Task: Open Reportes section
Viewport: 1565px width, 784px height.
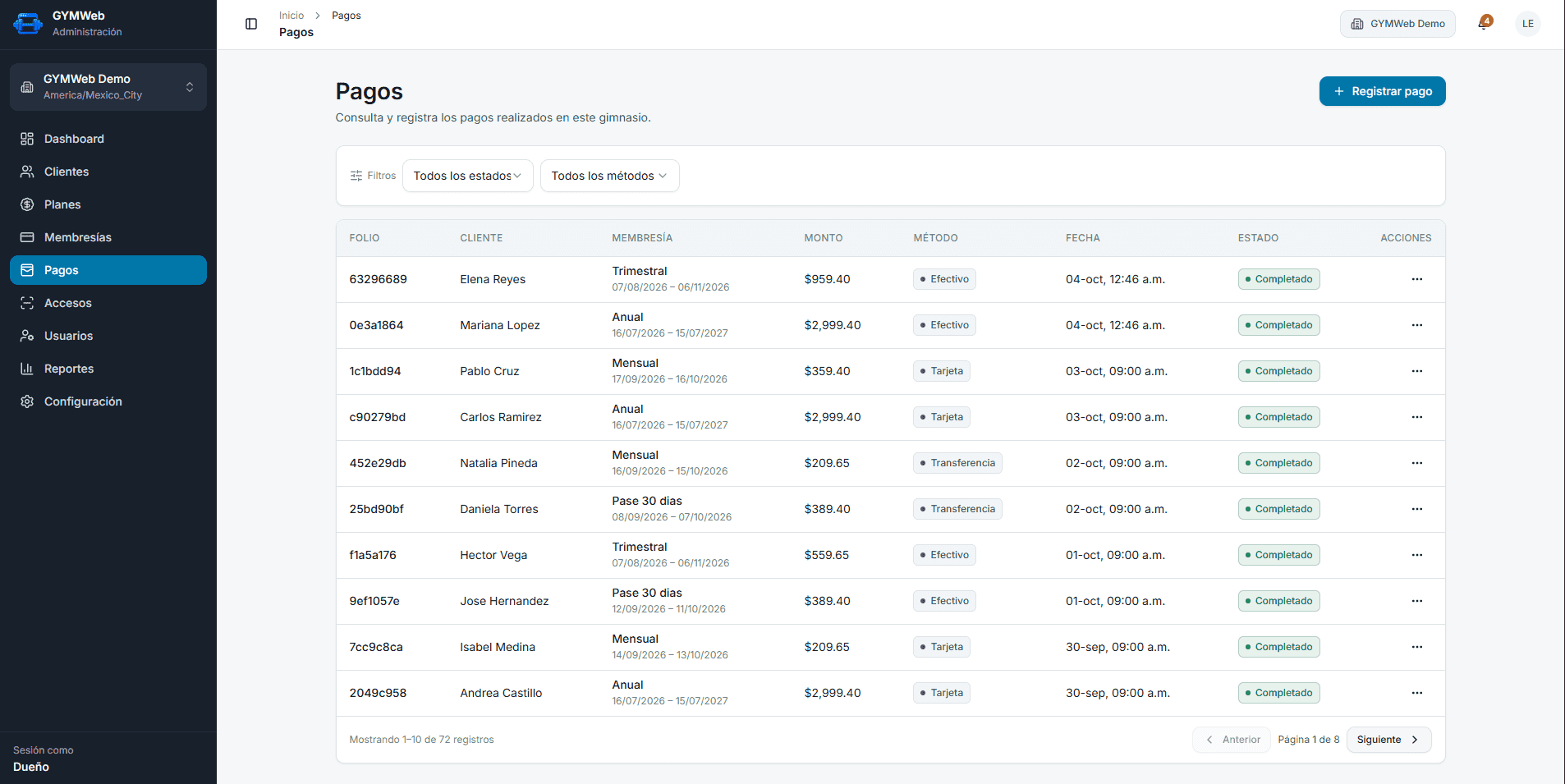Action: pyautogui.click(x=108, y=369)
